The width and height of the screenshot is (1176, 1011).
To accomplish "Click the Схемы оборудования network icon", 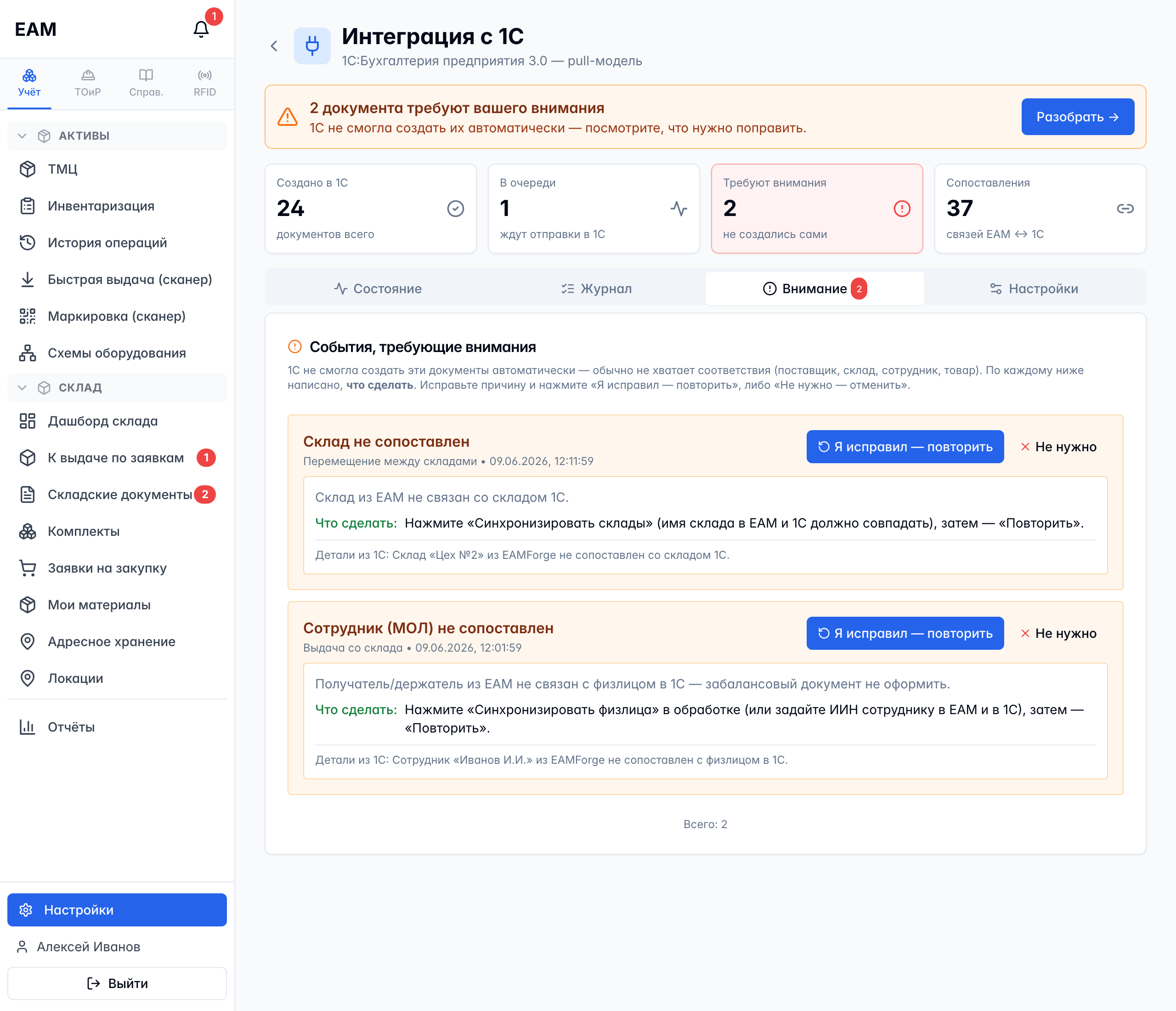I will point(27,353).
